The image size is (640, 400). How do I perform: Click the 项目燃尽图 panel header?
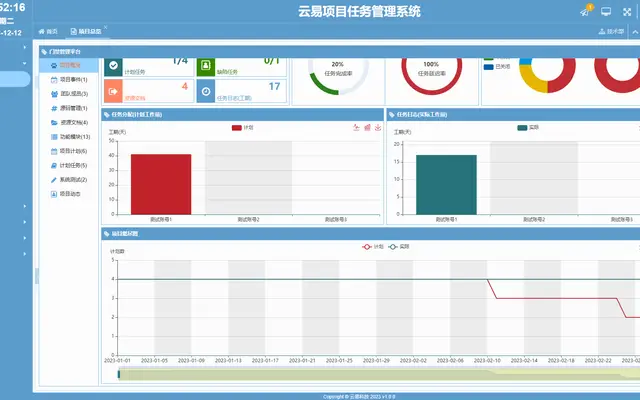coord(371,234)
